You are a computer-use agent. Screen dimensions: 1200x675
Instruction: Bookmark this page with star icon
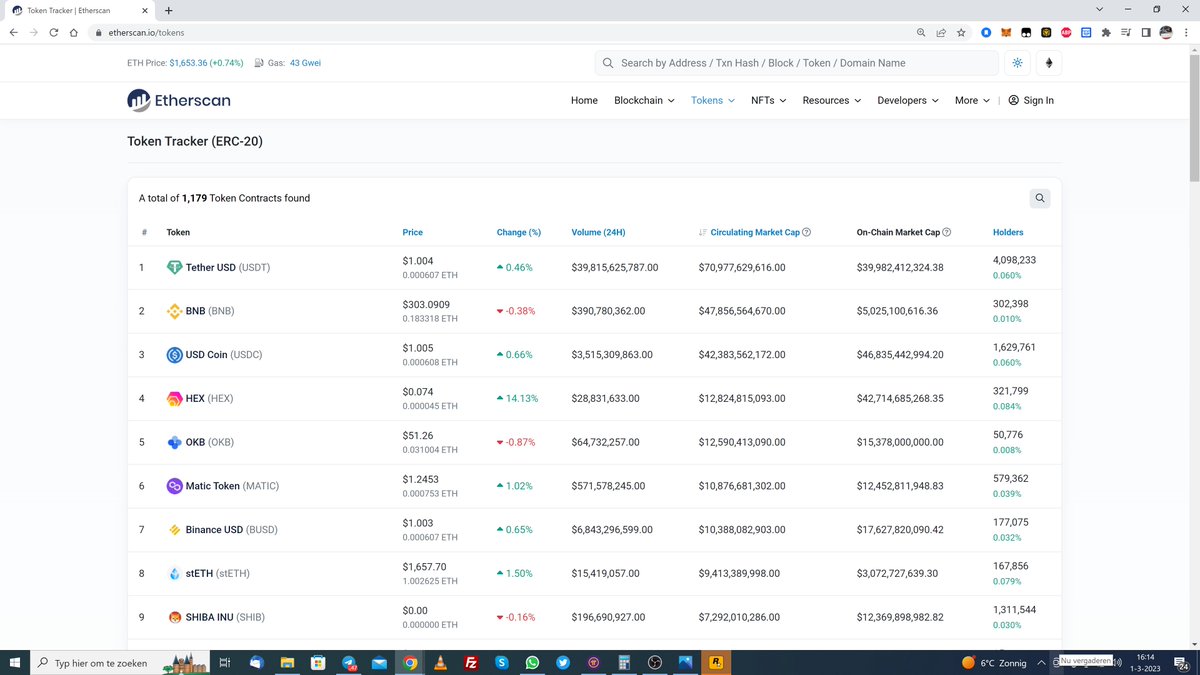[x=961, y=32]
